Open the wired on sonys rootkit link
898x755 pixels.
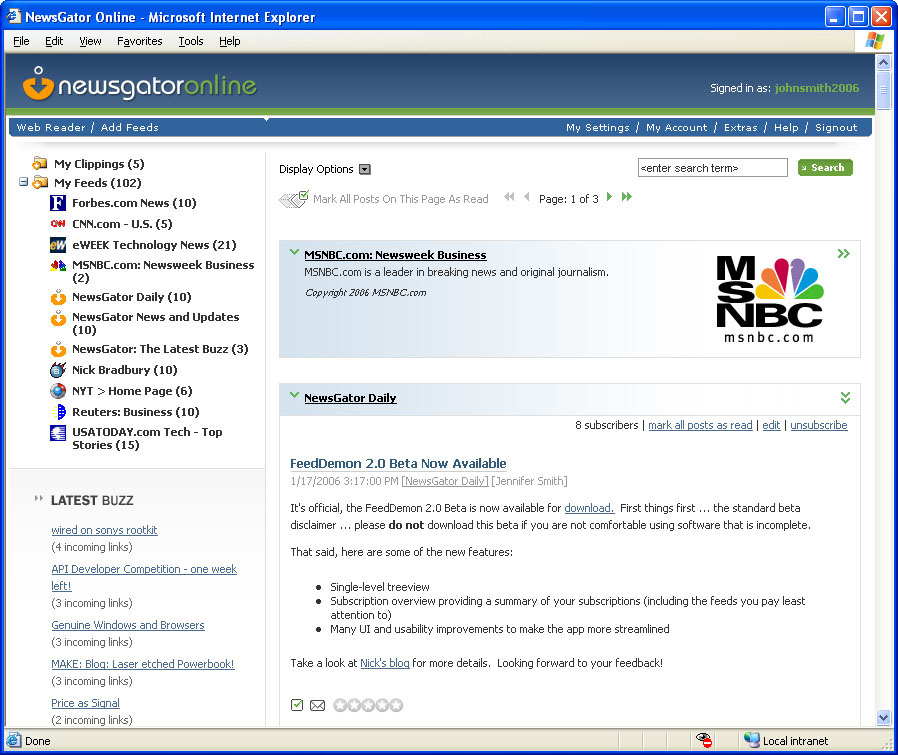104,530
